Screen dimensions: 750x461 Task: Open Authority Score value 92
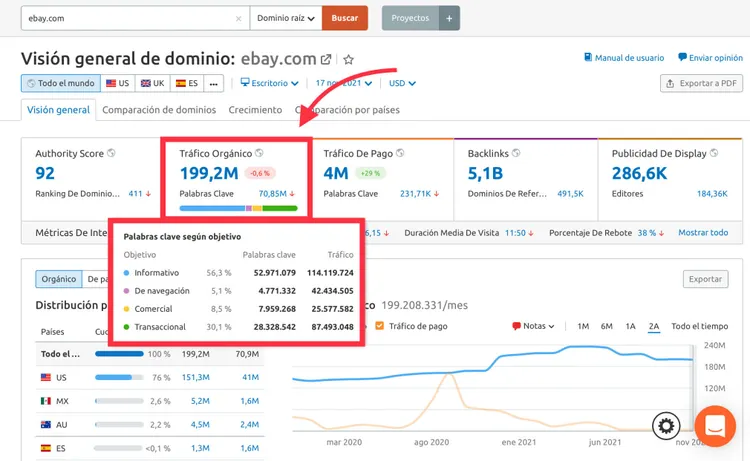tap(45, 173)
